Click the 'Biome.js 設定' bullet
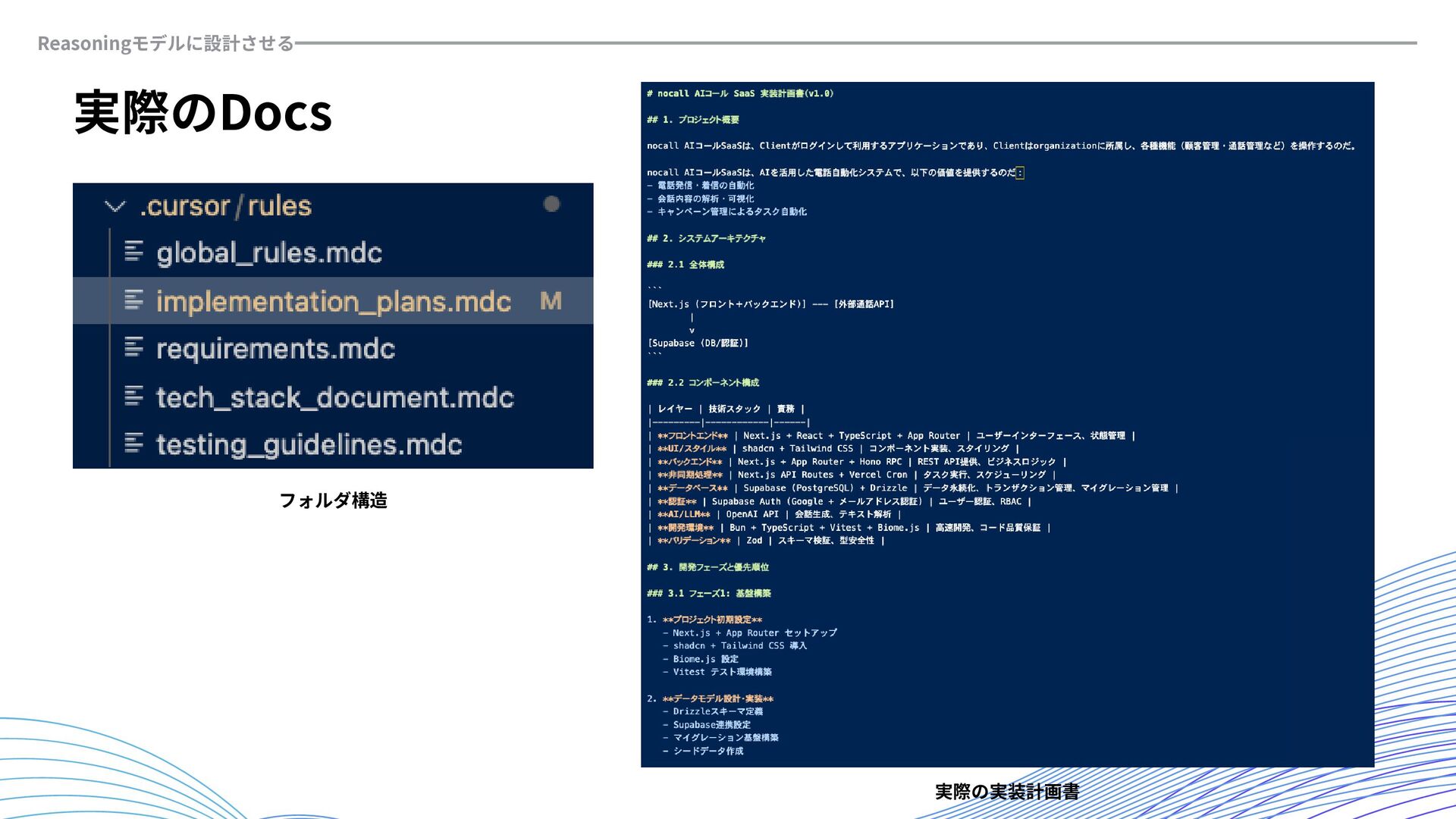Viewport: 1456px width, 819px height. [x=701, y=659]
